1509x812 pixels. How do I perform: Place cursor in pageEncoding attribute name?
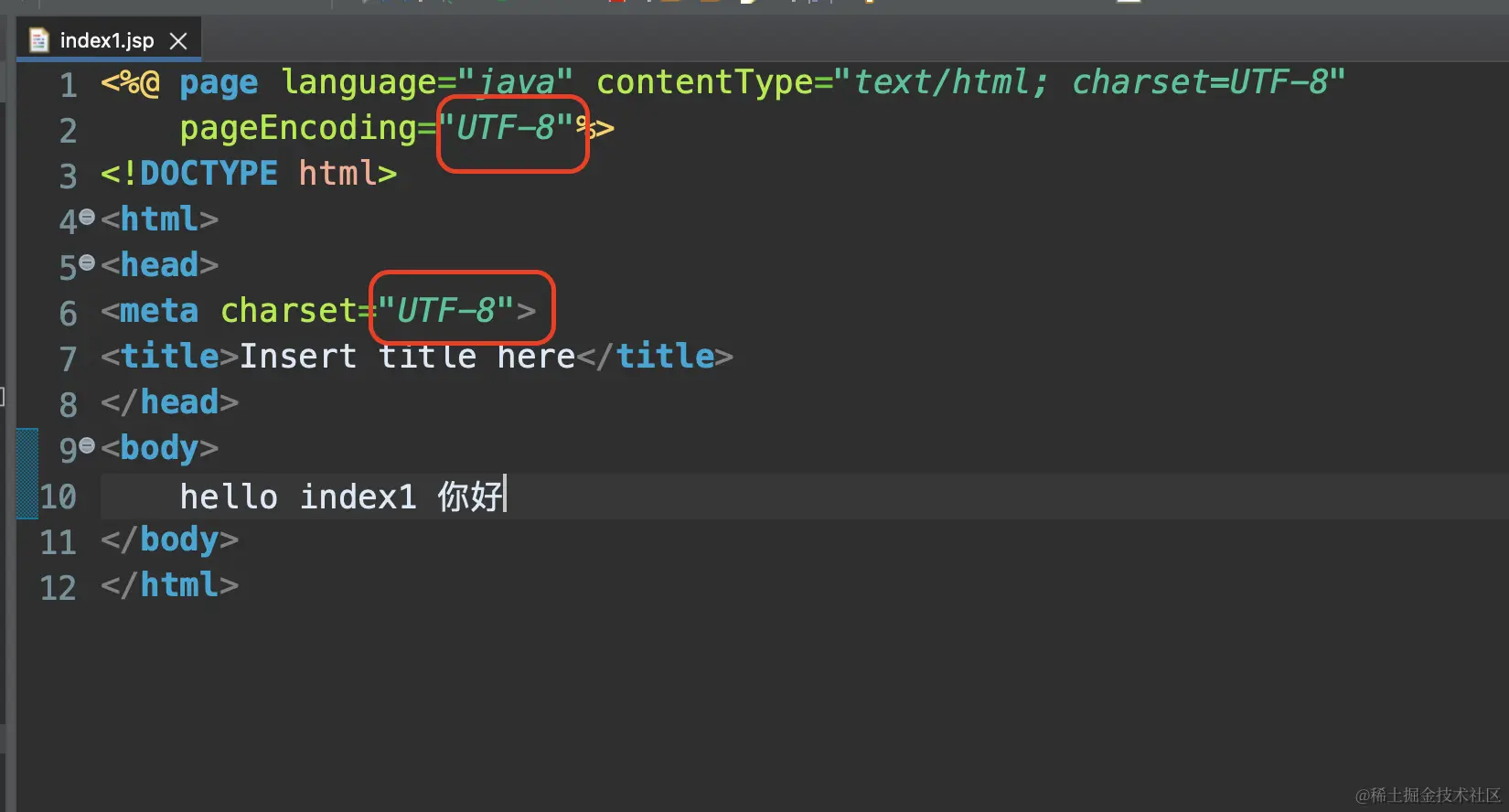[297, 128]
